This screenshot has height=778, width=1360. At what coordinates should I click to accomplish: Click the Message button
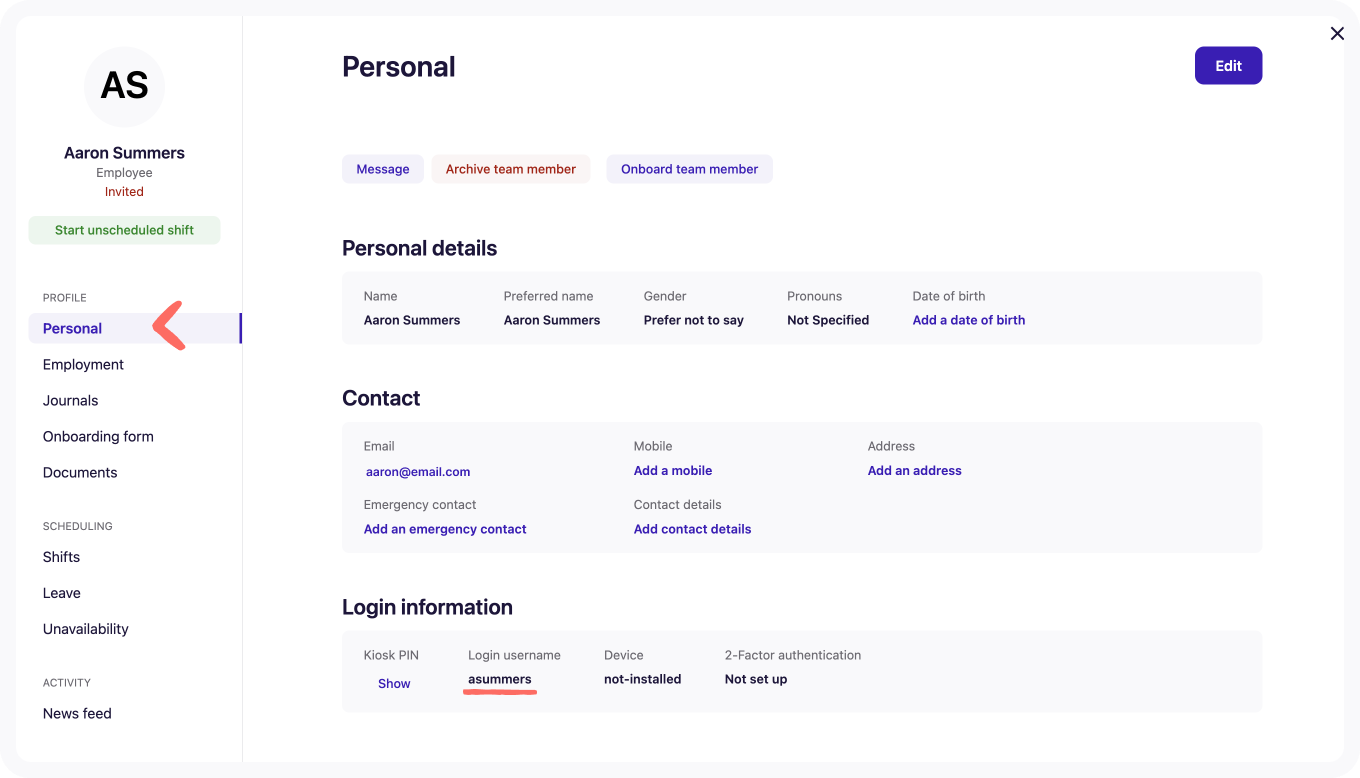click(383, 169)
